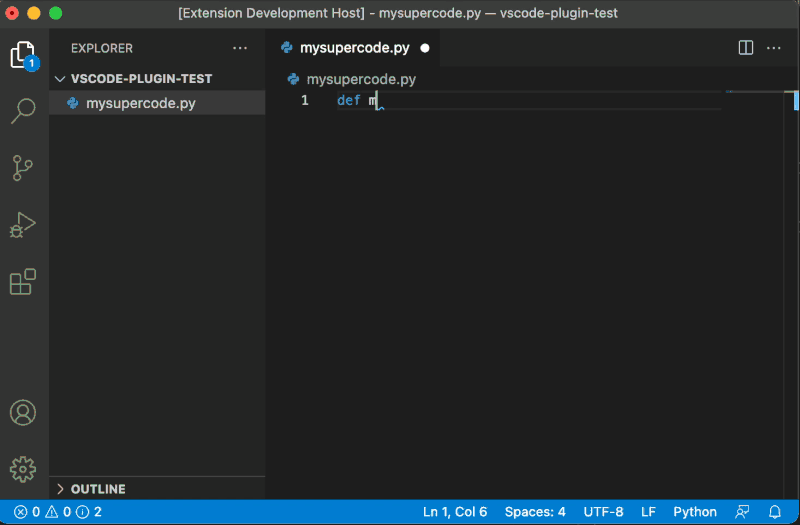The width and height of the screenshot is (800, 525).
Task: Select language mode Python
Action: point(695,512)
